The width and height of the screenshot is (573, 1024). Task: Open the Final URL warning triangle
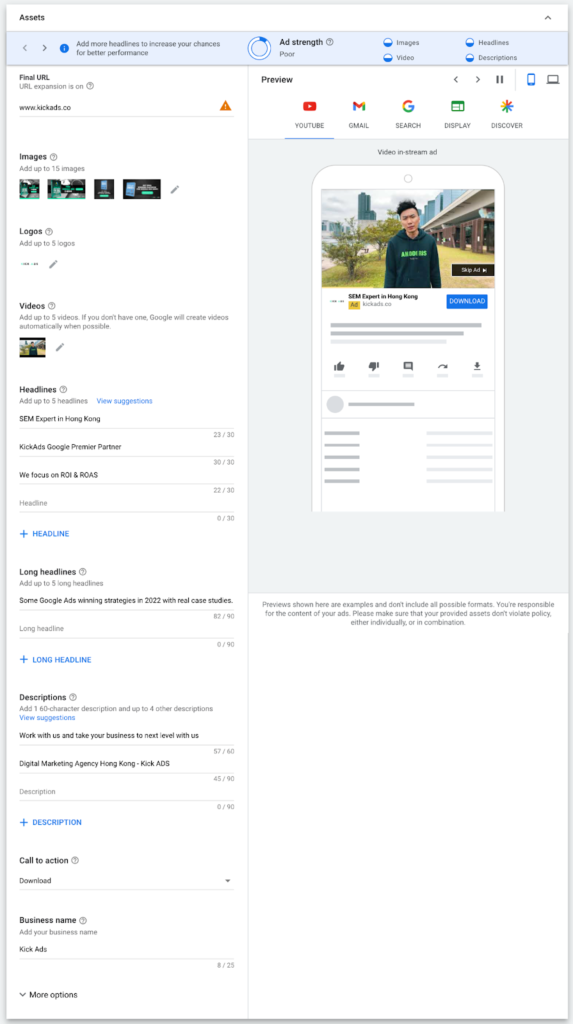point(225,106)
